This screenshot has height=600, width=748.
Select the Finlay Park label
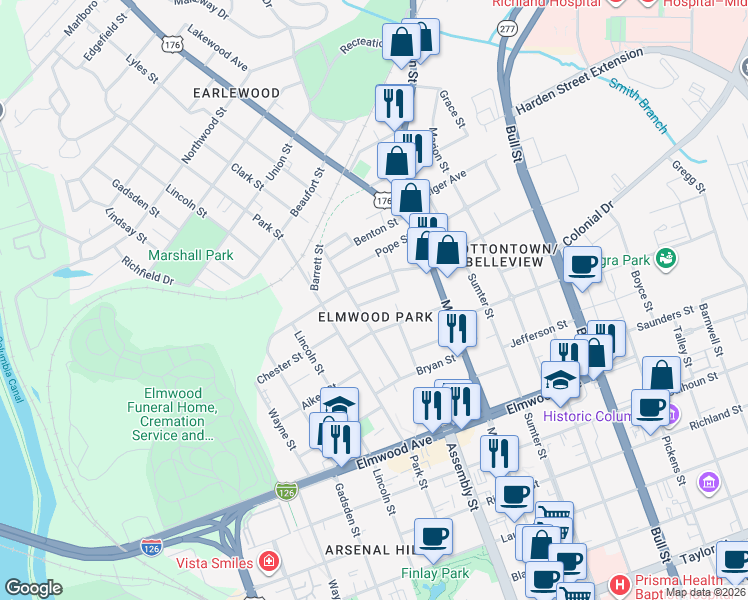[x=435, y=573]
